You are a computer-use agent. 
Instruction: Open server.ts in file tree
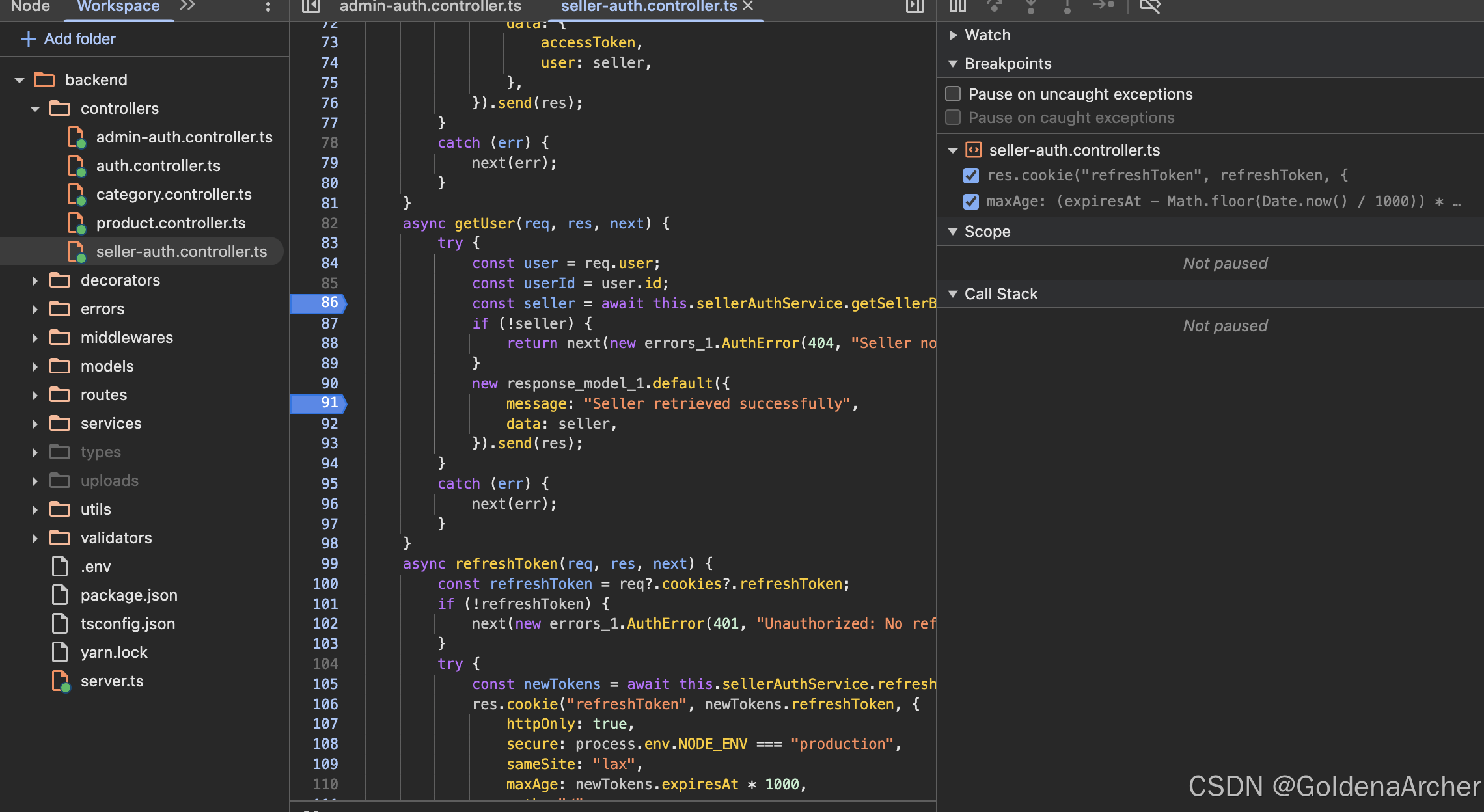click(112, 681)
